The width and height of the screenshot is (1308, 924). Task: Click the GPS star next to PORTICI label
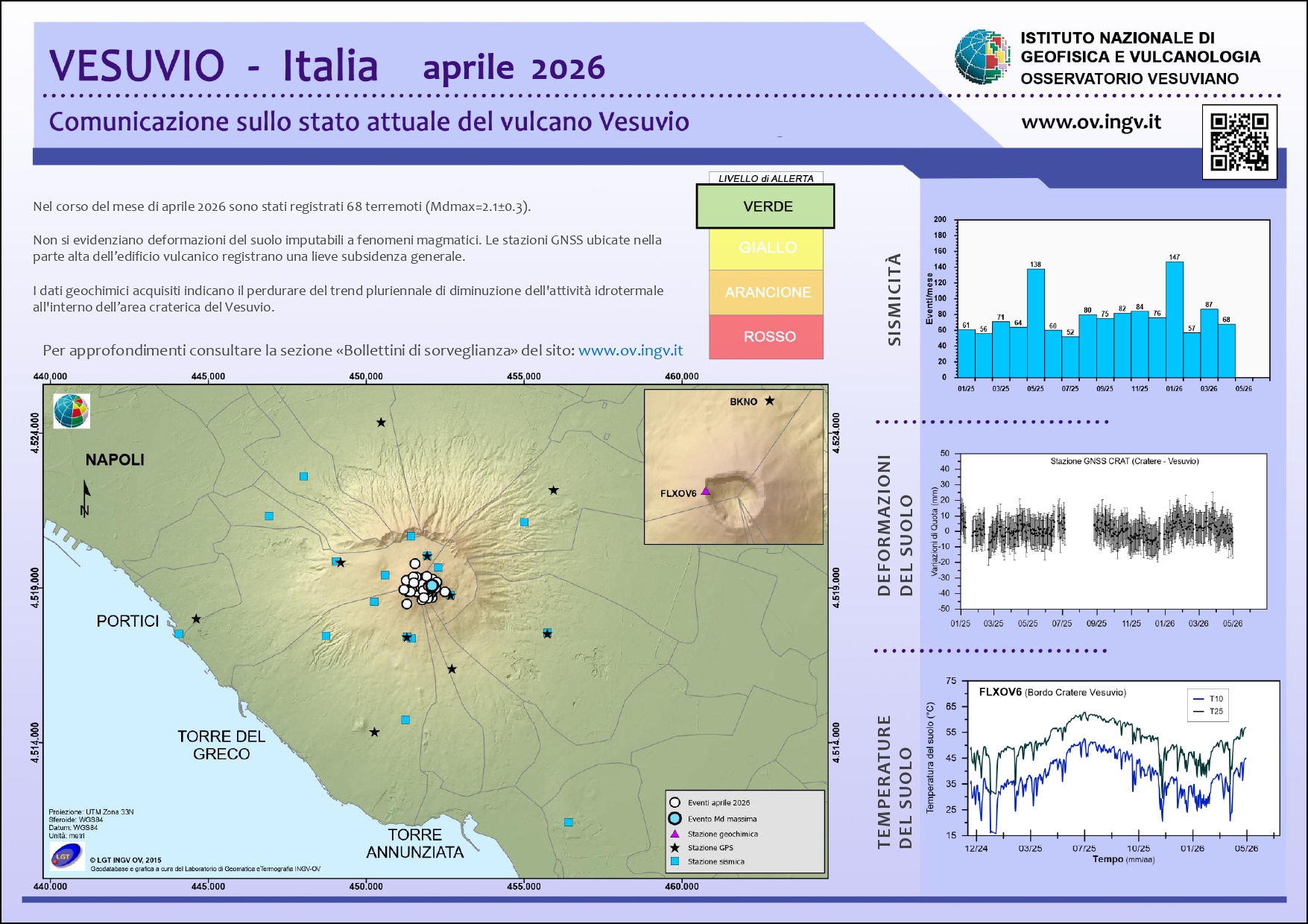tap(196, 619)
